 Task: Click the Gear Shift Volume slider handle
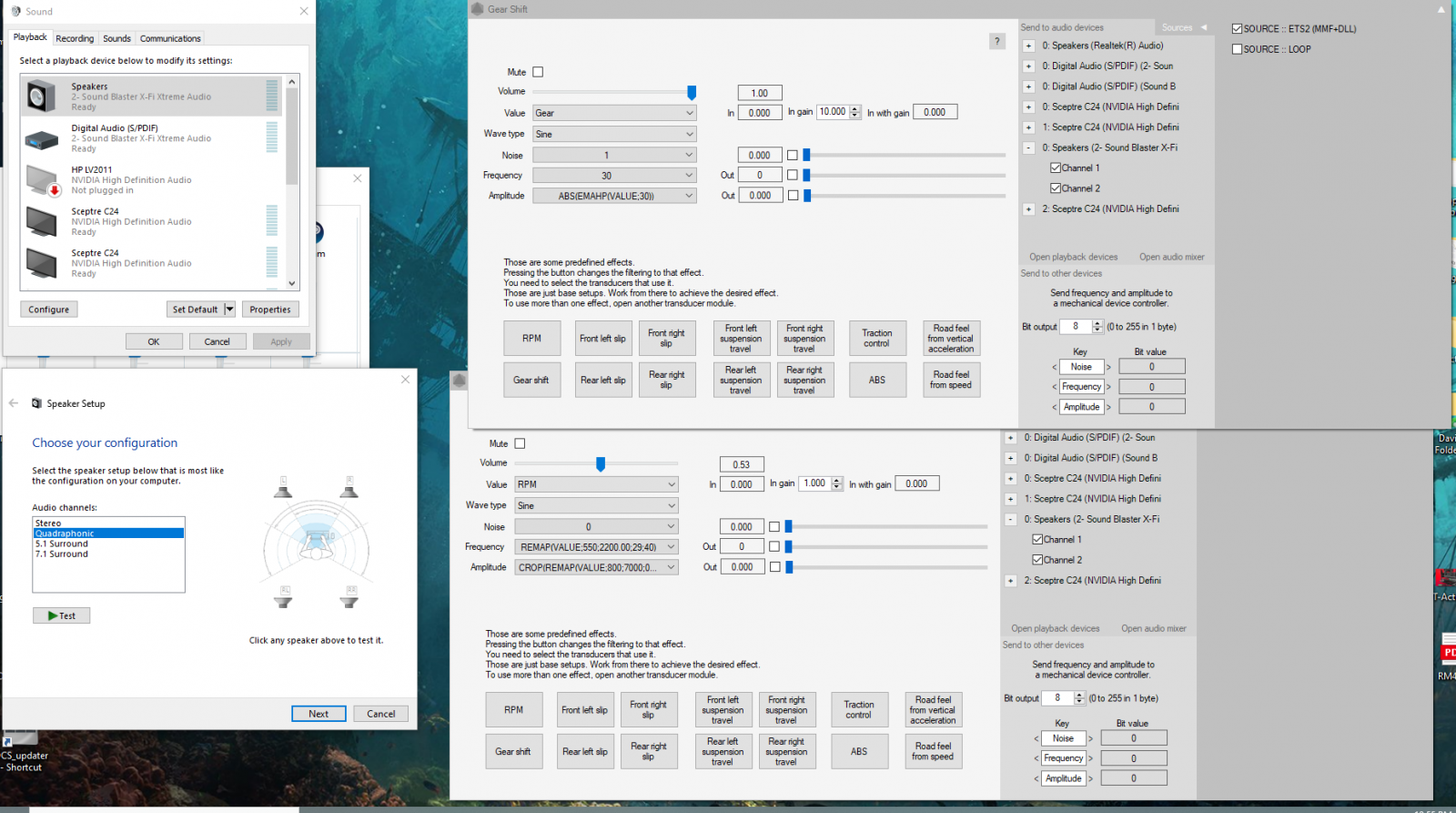point(692,92)
